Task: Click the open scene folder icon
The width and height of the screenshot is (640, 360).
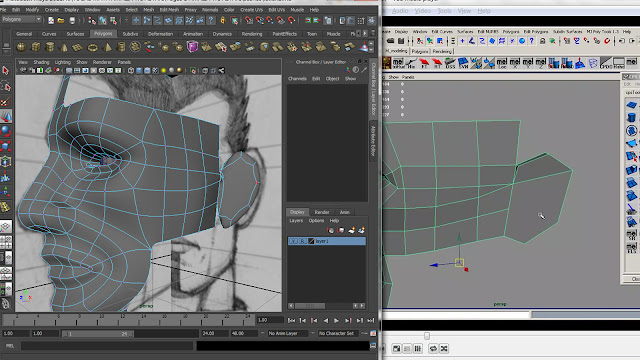Action: 61,20
